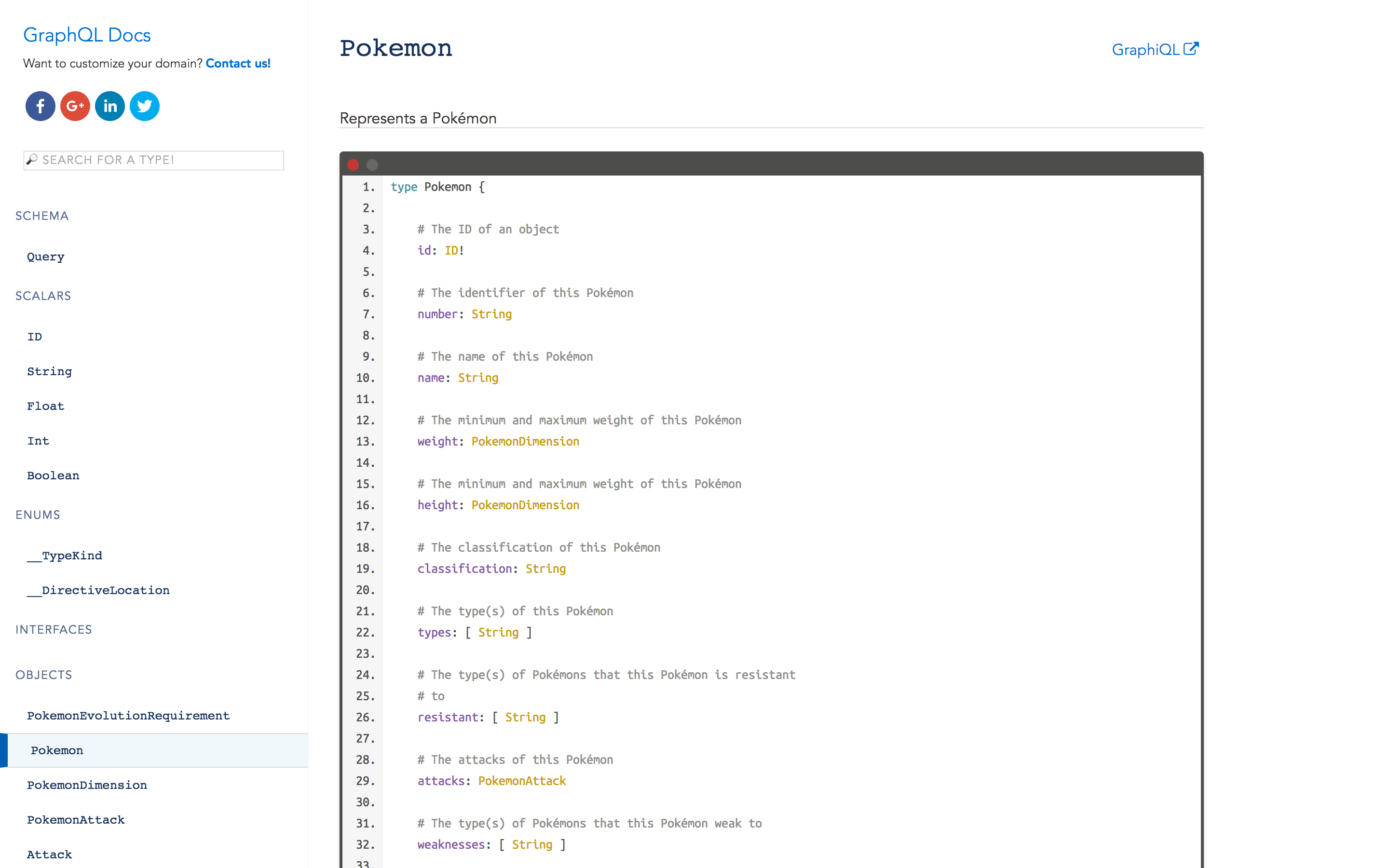The height and width of the screenshot is (868, 1389).
Task: Click the Google Plus share icon
Action: (x=75, y=106)
